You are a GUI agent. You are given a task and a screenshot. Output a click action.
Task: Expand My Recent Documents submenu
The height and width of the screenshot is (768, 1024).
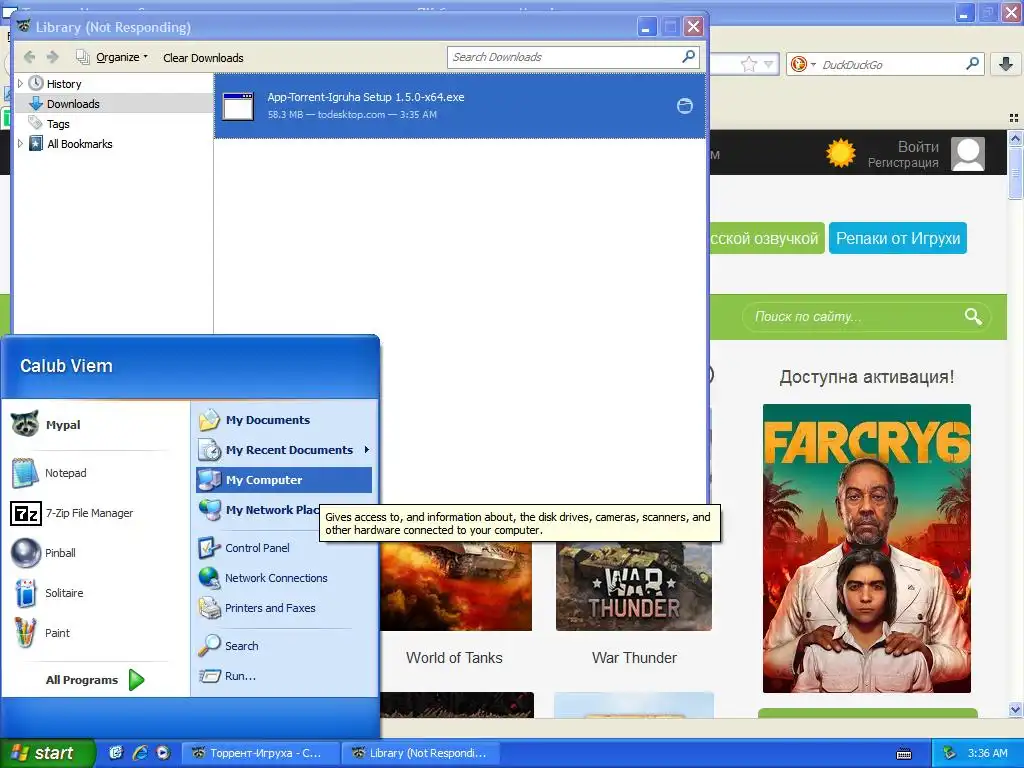tap(283, 450)
